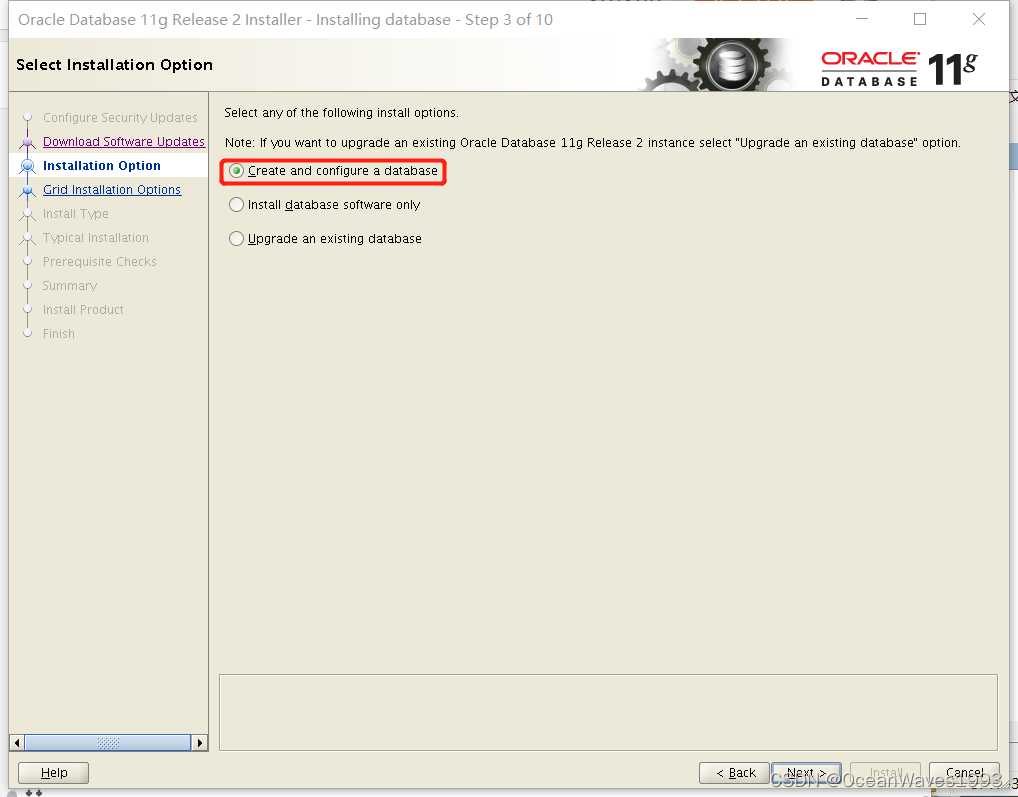1018x797 pixels.
Task: Click the Finish step text
Action: click(x=58, y=334)
